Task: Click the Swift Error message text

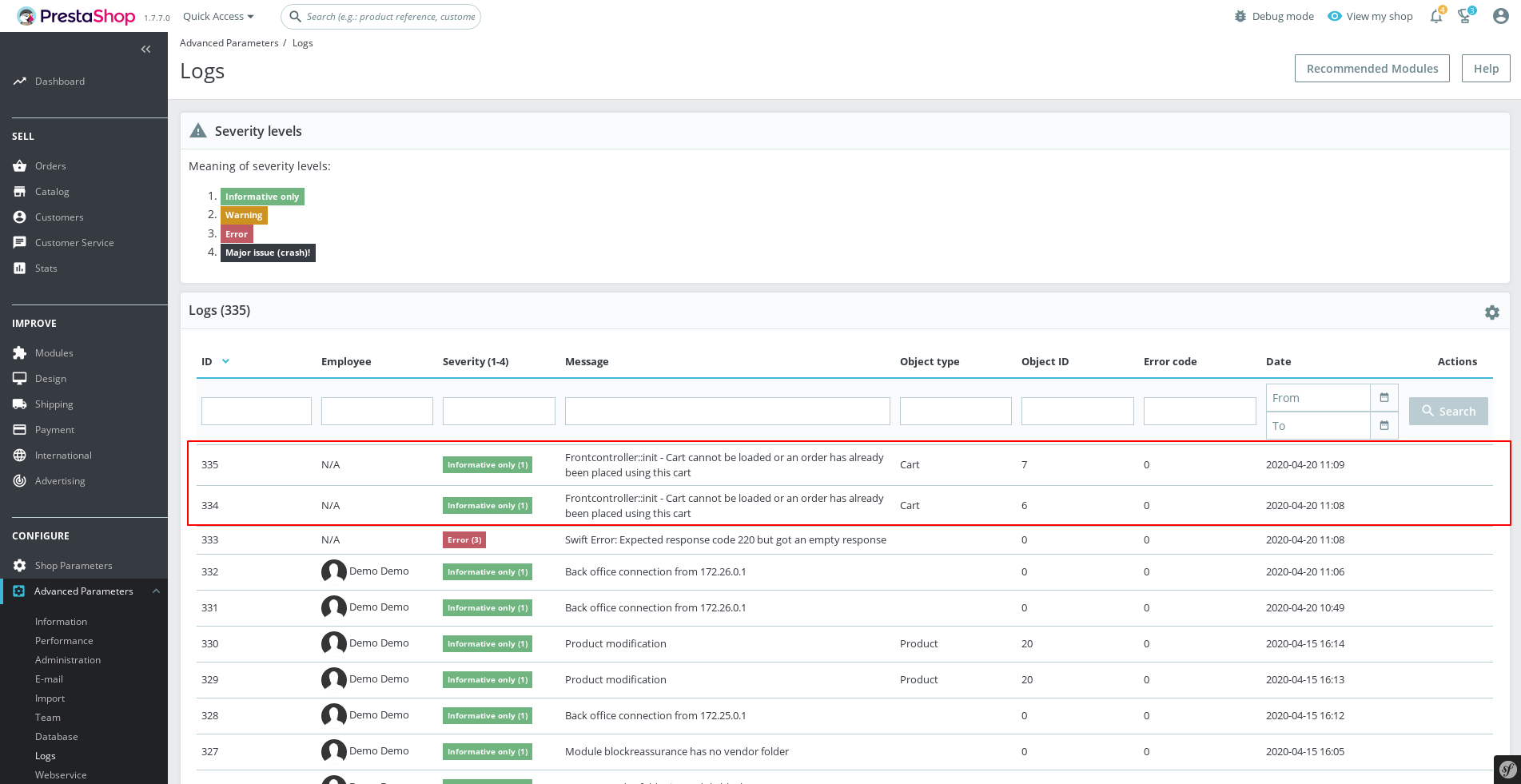Action: click(726, 540)
